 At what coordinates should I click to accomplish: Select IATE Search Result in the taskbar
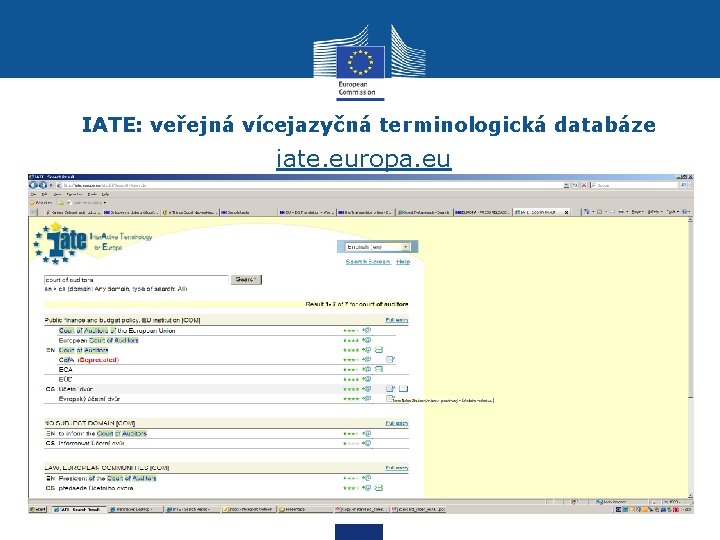[78, 510]
